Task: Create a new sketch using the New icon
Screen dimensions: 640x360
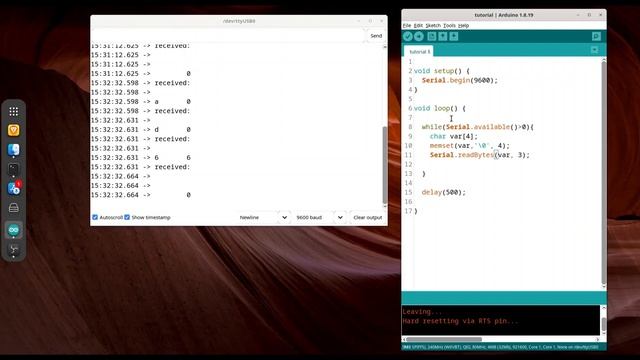Action: click(431, 36)
